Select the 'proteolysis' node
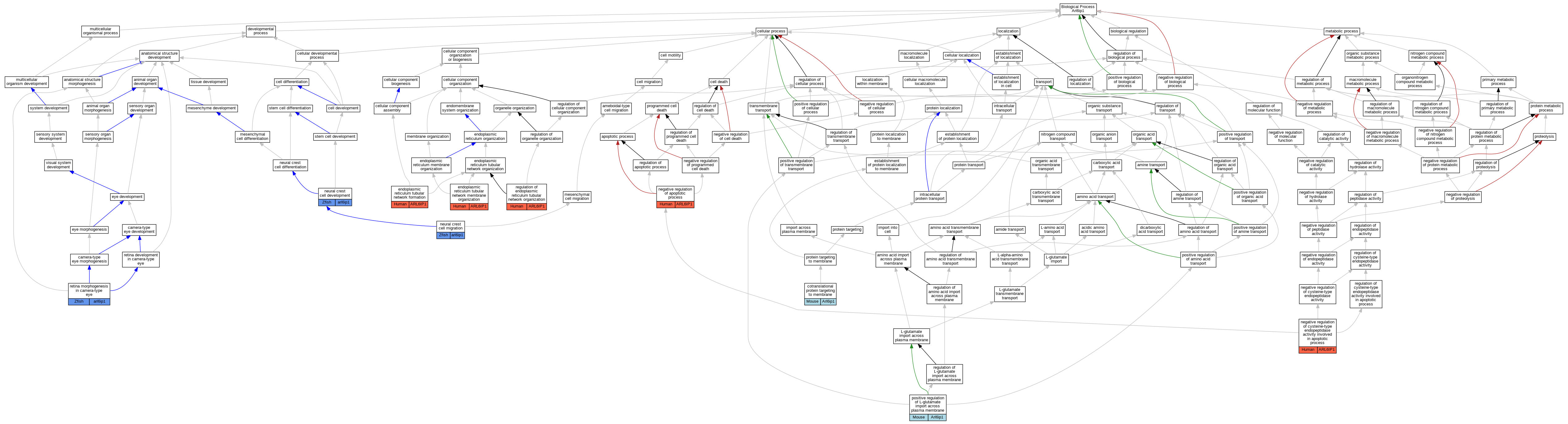This screenshot has width=1568, height=424. click(1544, 137)
